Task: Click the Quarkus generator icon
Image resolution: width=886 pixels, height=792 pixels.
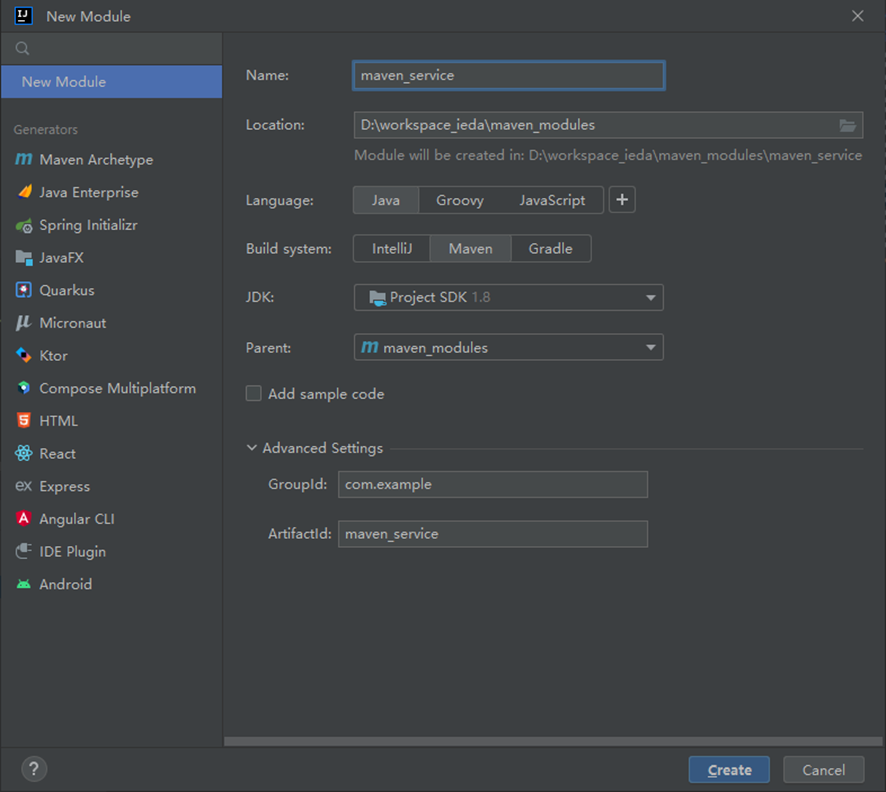Action: [x=24, y=290]
